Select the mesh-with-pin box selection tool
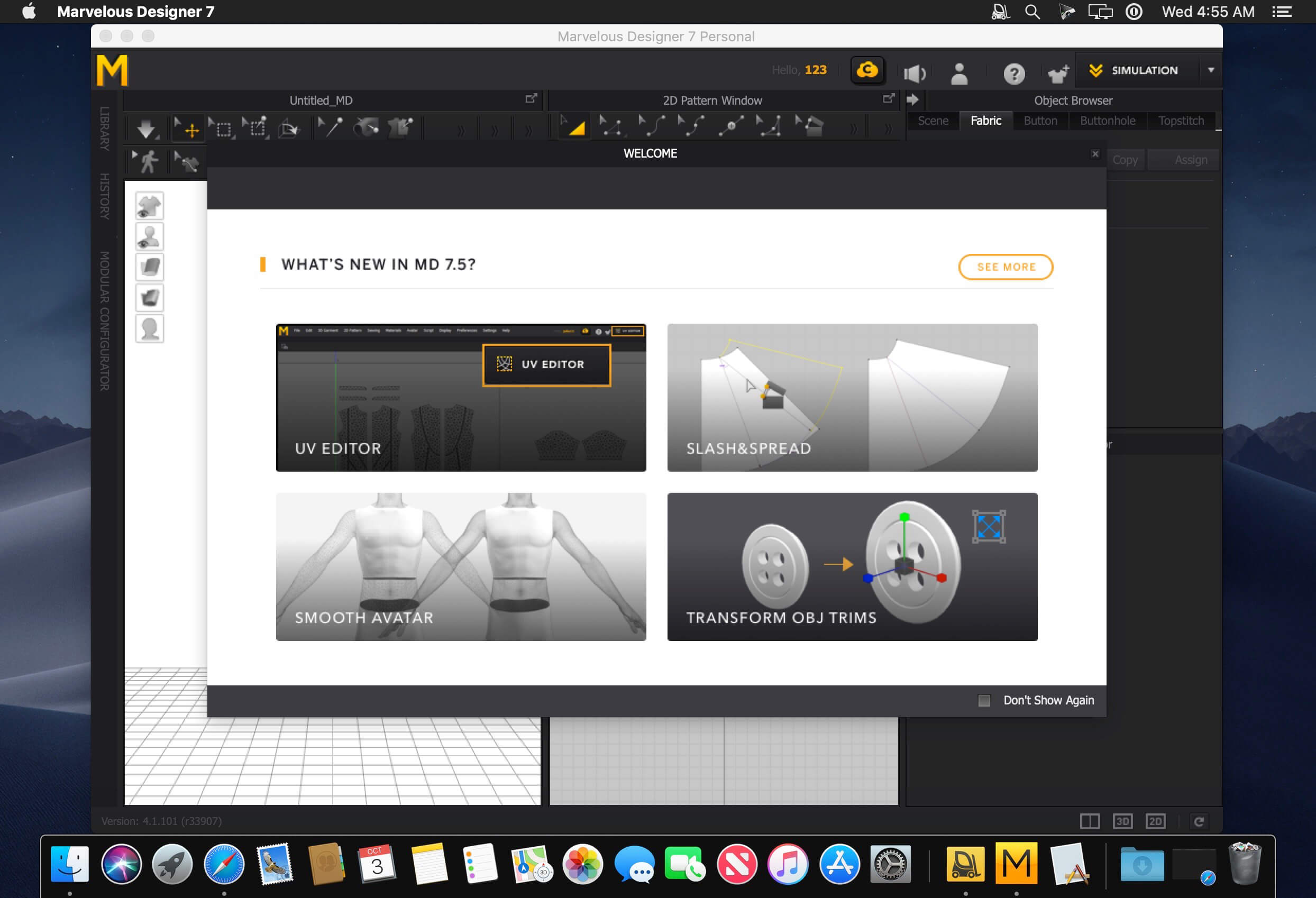 (x=255, y=127)
